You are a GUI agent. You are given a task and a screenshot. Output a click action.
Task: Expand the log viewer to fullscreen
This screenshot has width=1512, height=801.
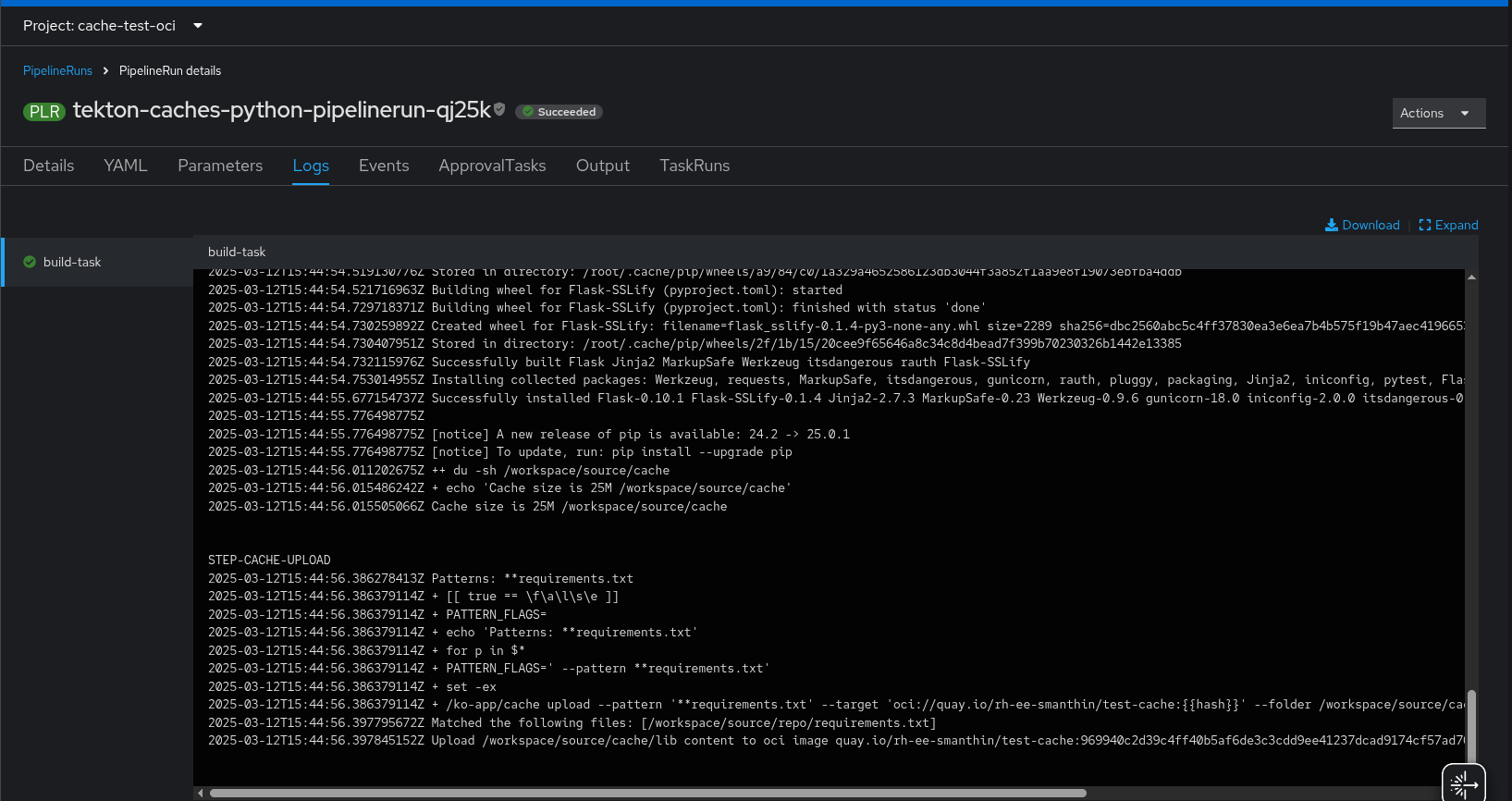pyautogui.click(x=1448, y=225)
